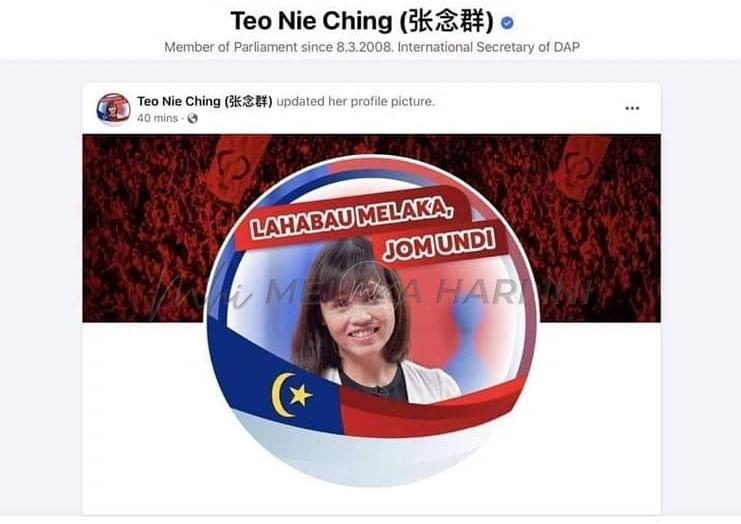
Task: Click the dark red crowd cover photo
Action: click(x=142, y=228)
